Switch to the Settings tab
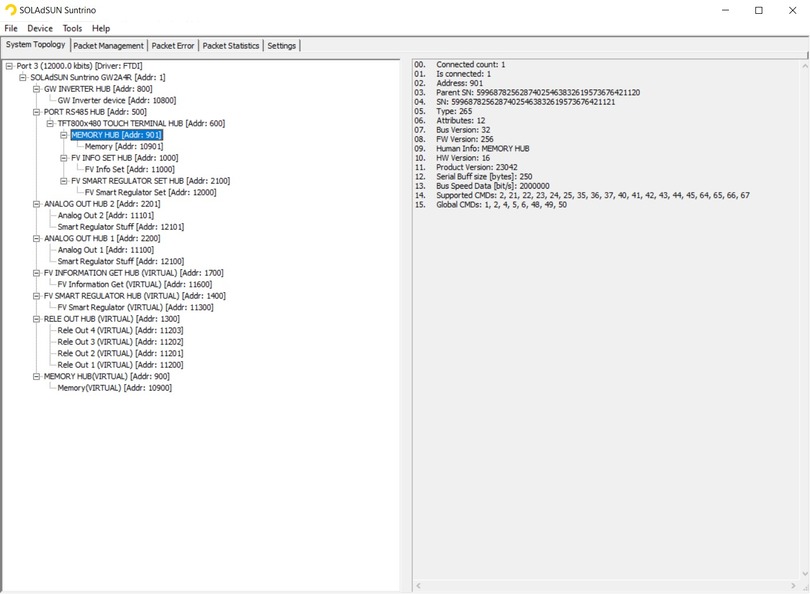 click(282, 46)
